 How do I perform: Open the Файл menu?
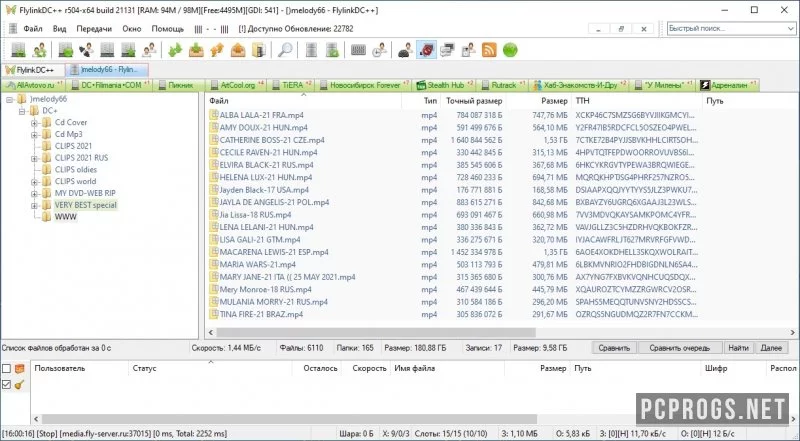click(33, 29)
